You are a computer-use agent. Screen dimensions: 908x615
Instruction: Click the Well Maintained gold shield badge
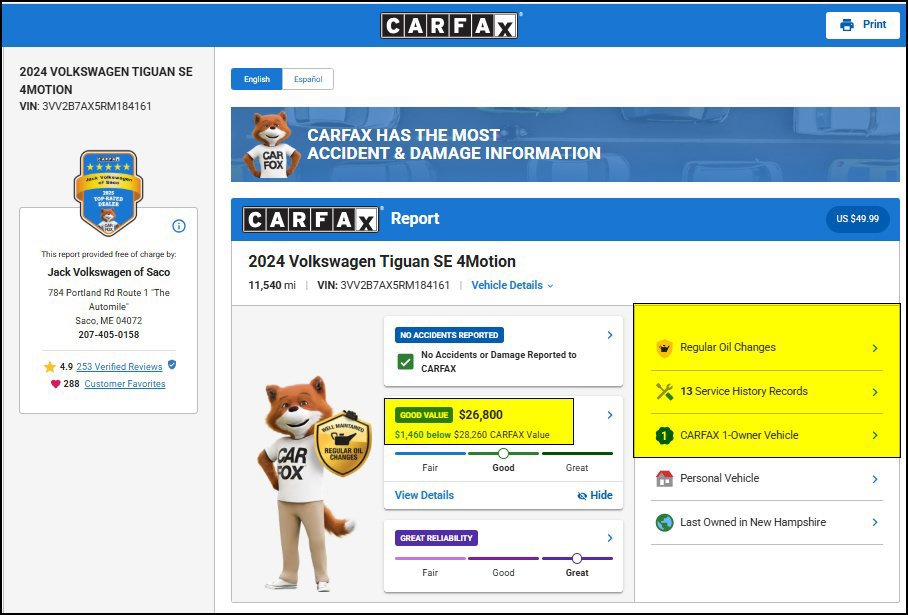pos(343,443)
